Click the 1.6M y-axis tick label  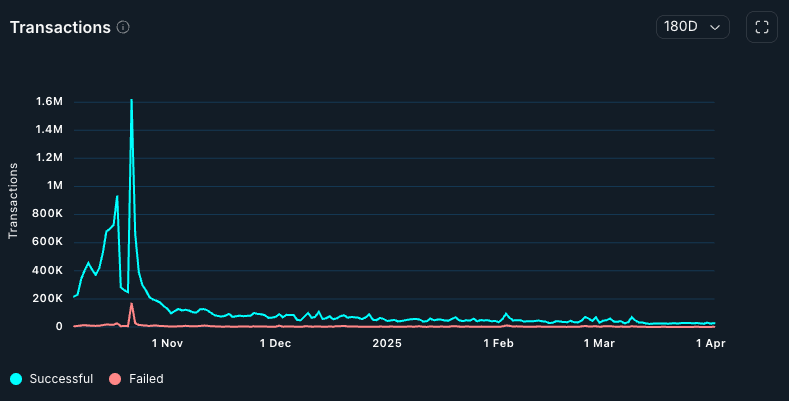[x=50, y=101]
